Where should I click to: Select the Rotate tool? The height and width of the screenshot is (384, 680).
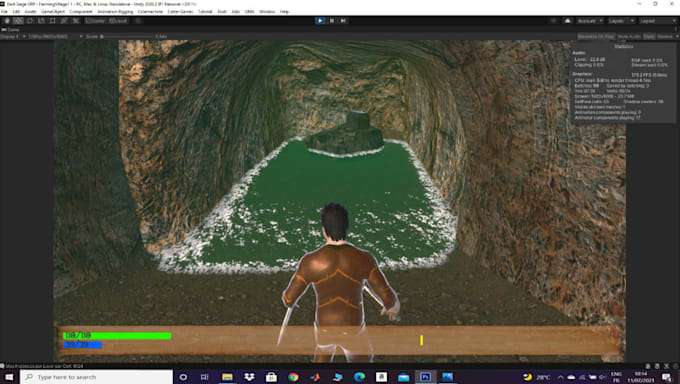[29, 21]
